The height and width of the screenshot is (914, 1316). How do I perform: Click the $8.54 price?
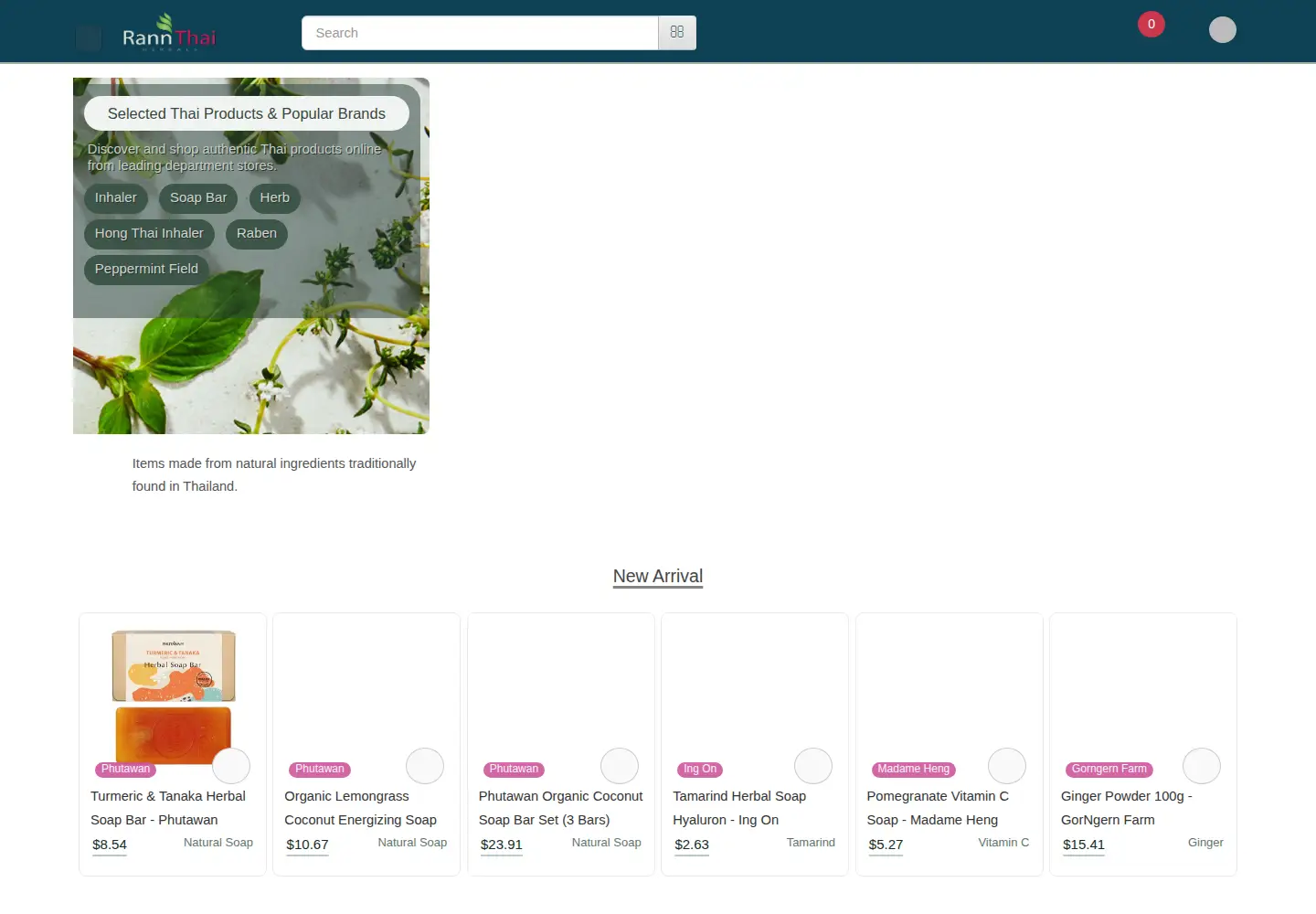coord(110,845)
